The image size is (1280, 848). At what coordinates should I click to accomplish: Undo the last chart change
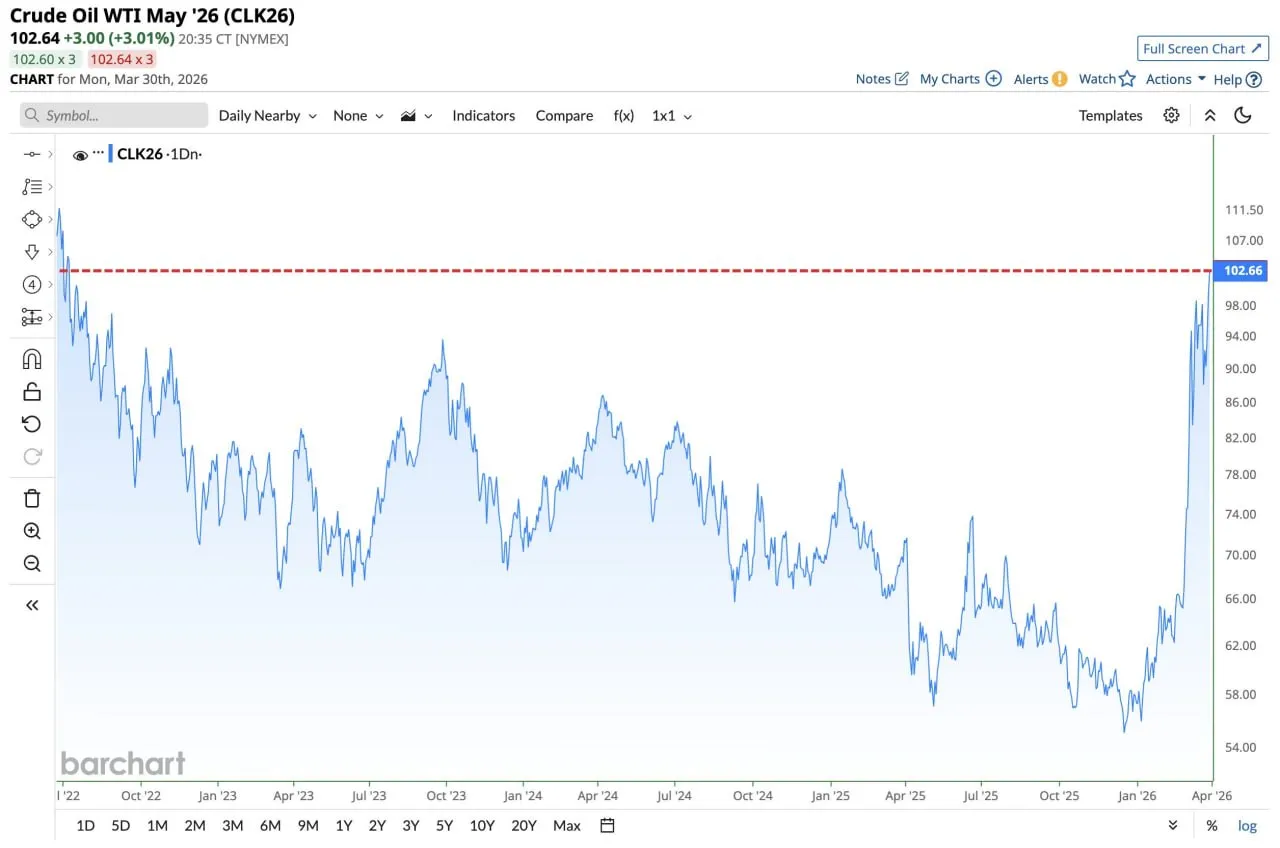(32, 424)
